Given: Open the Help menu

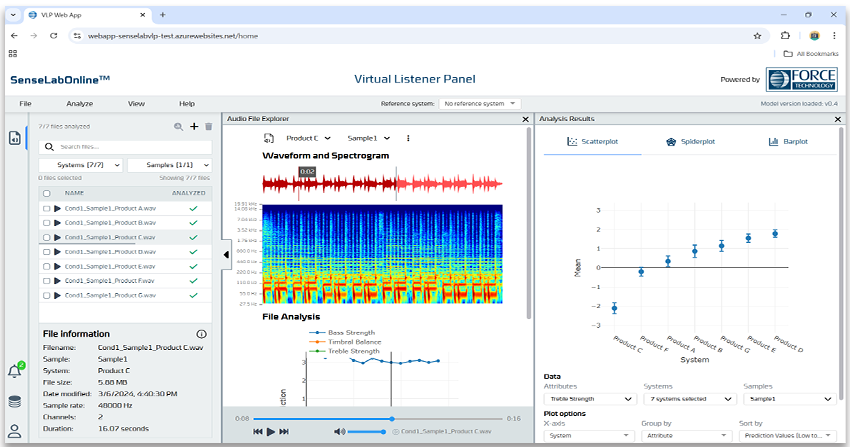Looking at the screenshot, I should coord(187,104).
